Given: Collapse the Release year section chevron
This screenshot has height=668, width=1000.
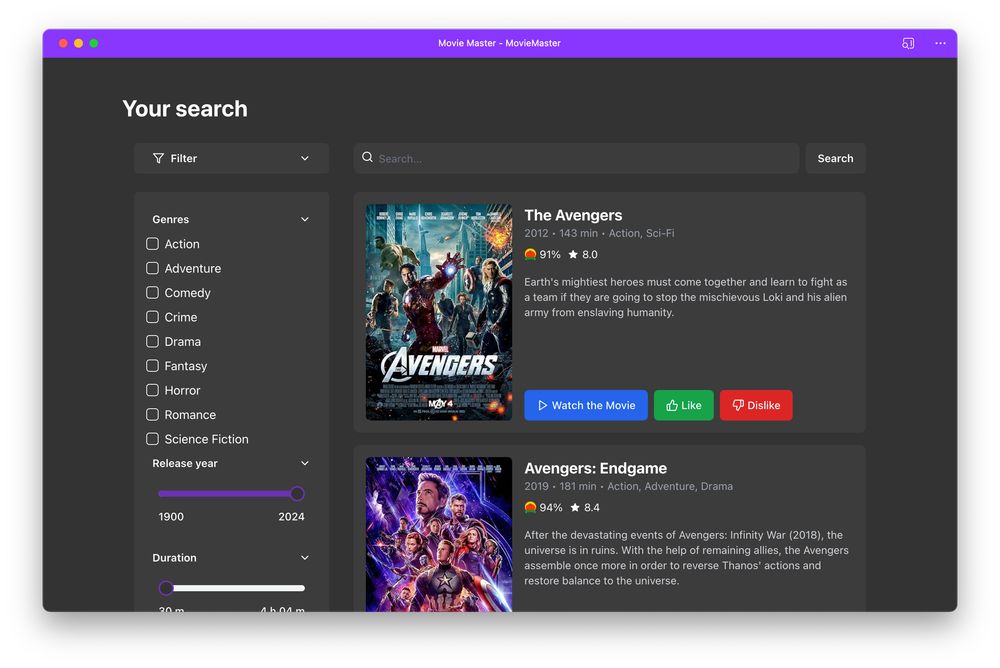Looking at the screenshot, I should coord(305,463).
